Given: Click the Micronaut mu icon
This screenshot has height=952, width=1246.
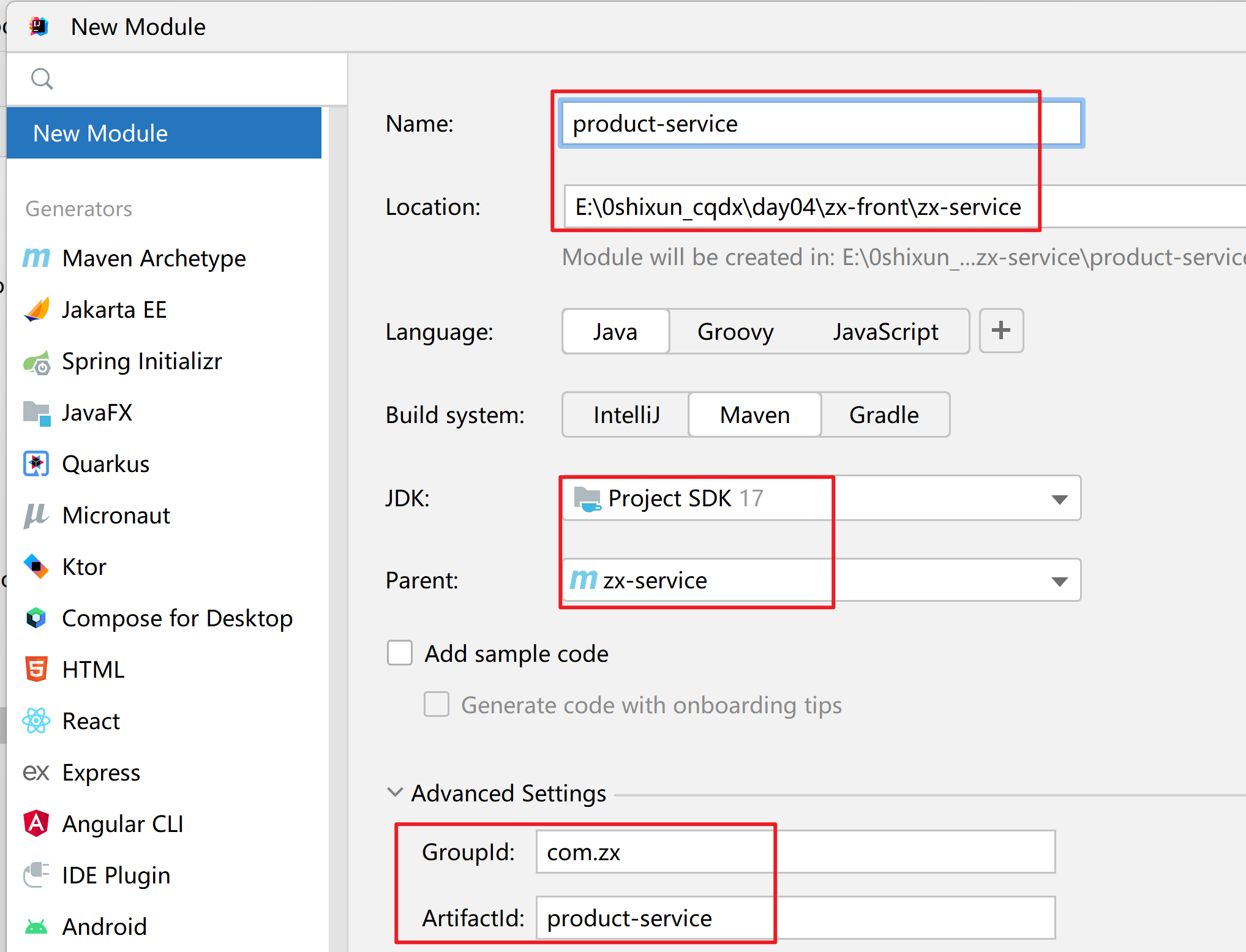Looking at the screenshot, I should click(x=36, y=515).
